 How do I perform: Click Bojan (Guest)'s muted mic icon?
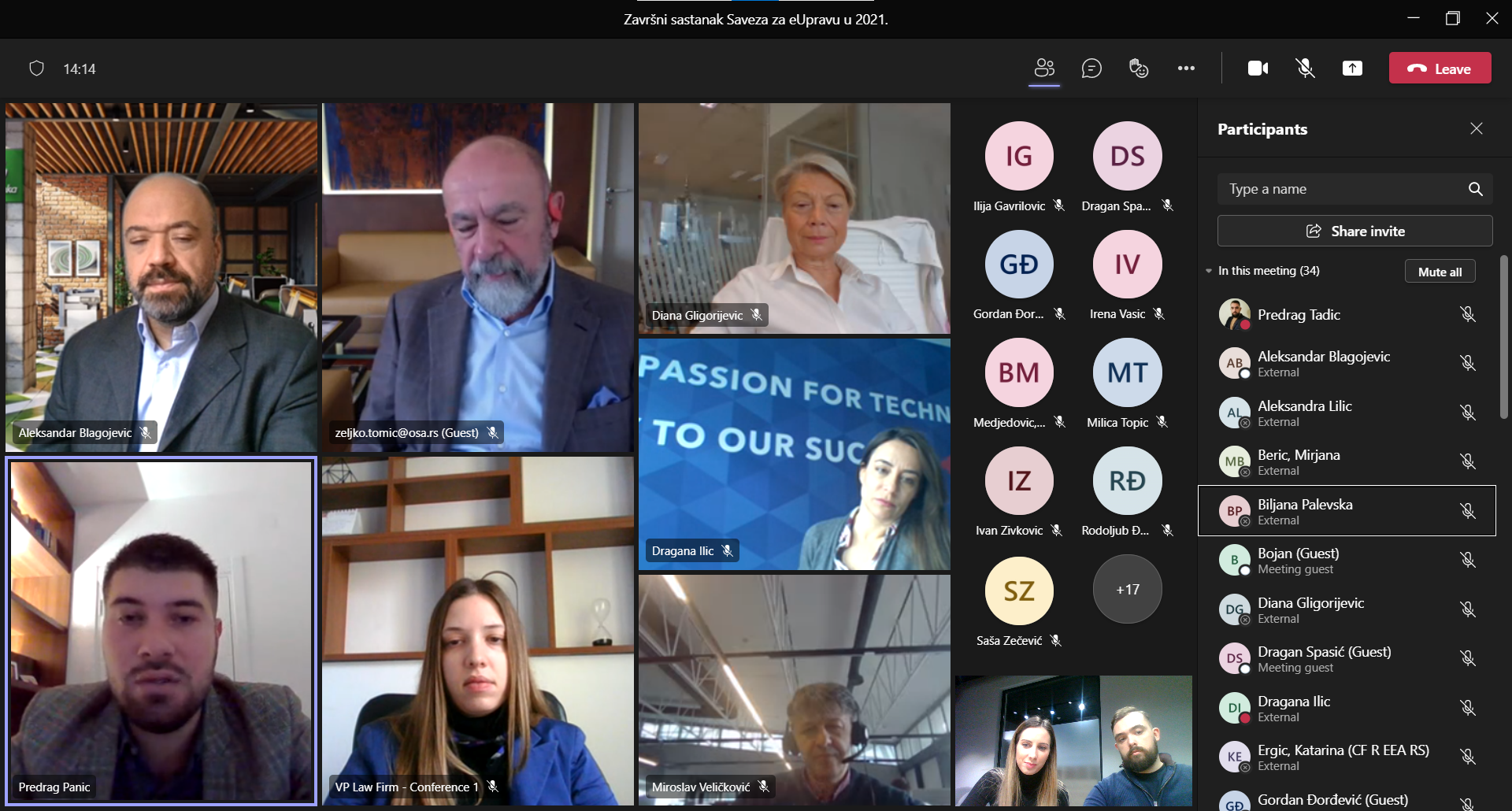1468,560
